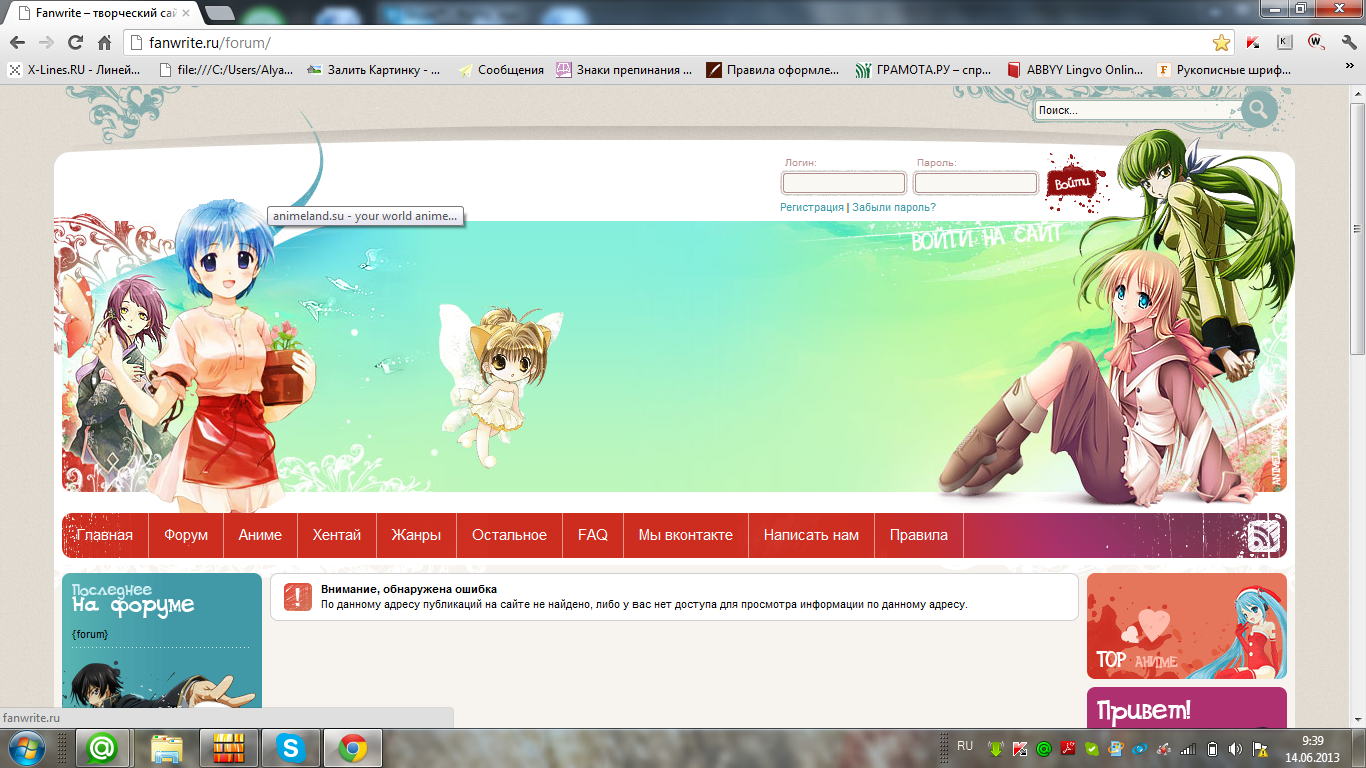This screenshot has height=768, width=1366.
Task: Open the Action Center flag icon
Action: (1261, 748)
